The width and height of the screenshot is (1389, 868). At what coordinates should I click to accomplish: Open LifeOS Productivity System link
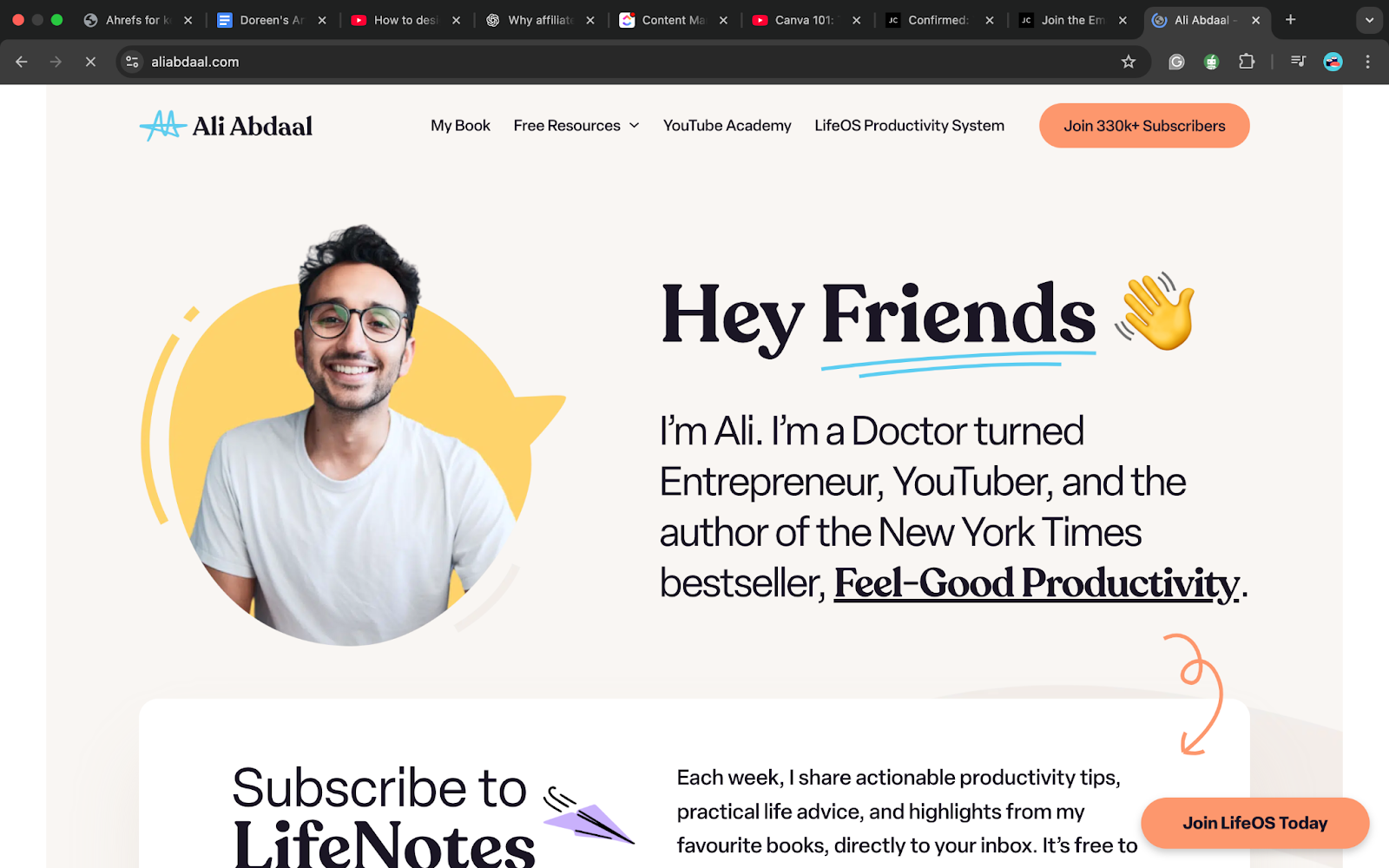(x=909, y=126)
